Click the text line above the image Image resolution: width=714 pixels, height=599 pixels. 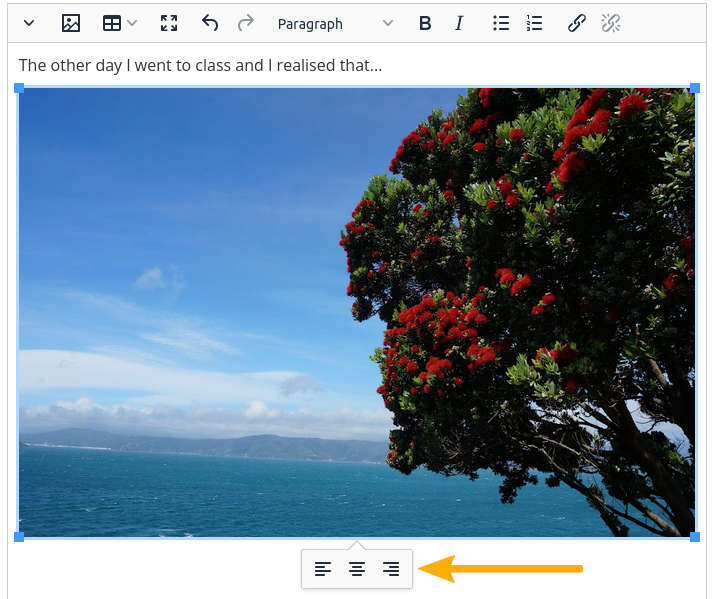pyautogui.click(x=200, y=66)
